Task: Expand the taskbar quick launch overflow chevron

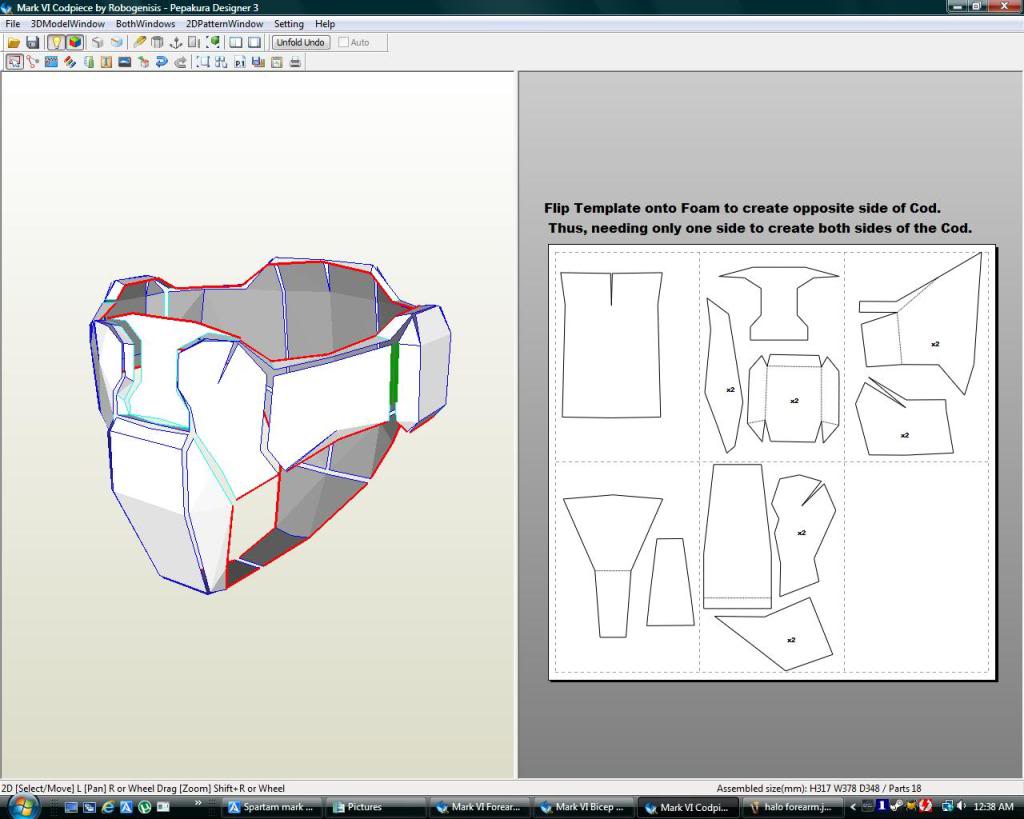Action: coord(198,802)
